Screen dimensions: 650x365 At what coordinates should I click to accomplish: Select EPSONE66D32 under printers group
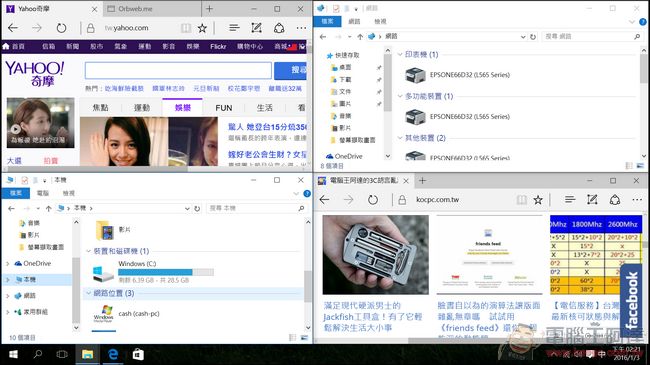pyautogui.click(x=458, y=75)
